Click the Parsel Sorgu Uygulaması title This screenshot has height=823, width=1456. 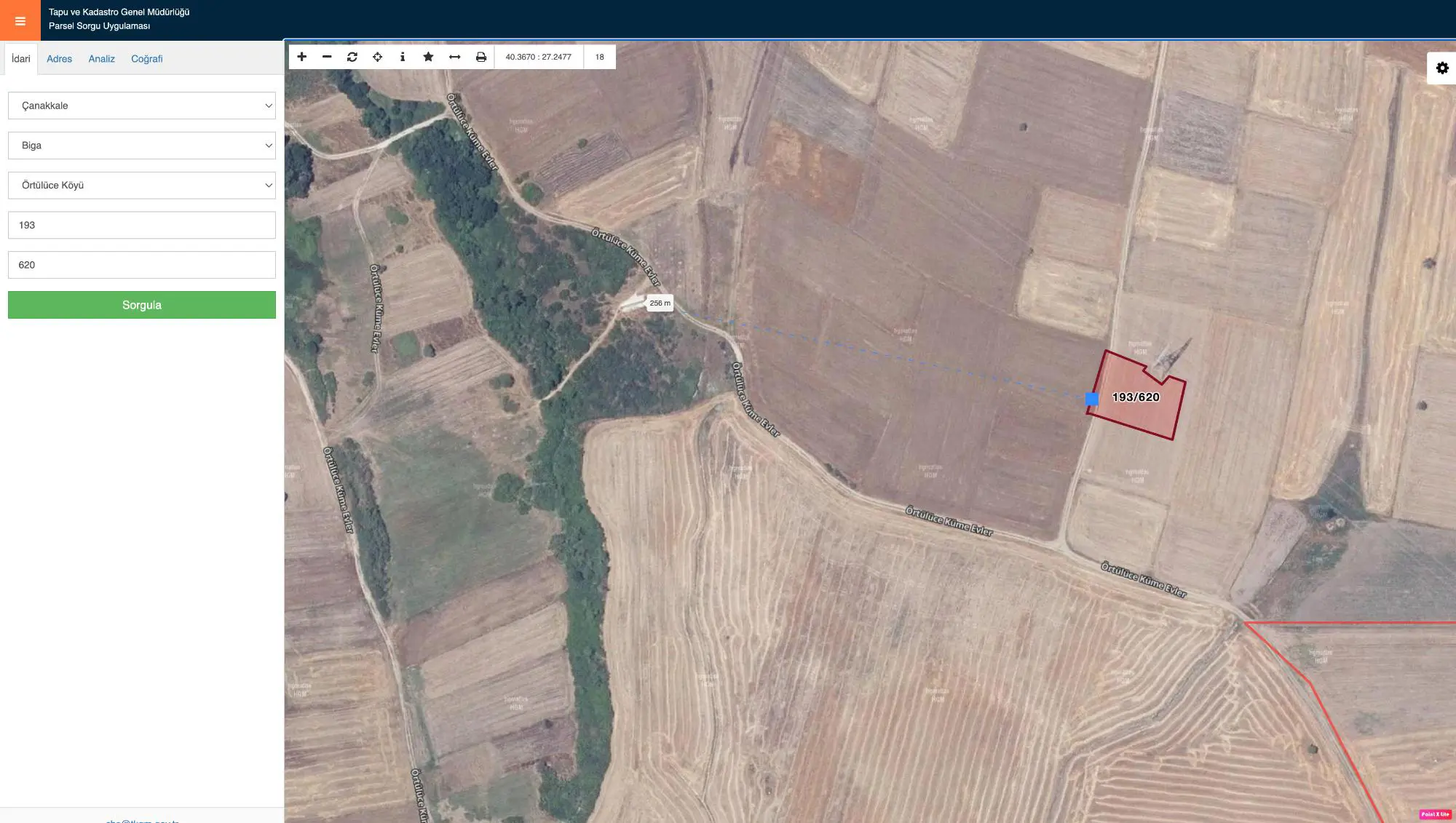pos(100,26)
